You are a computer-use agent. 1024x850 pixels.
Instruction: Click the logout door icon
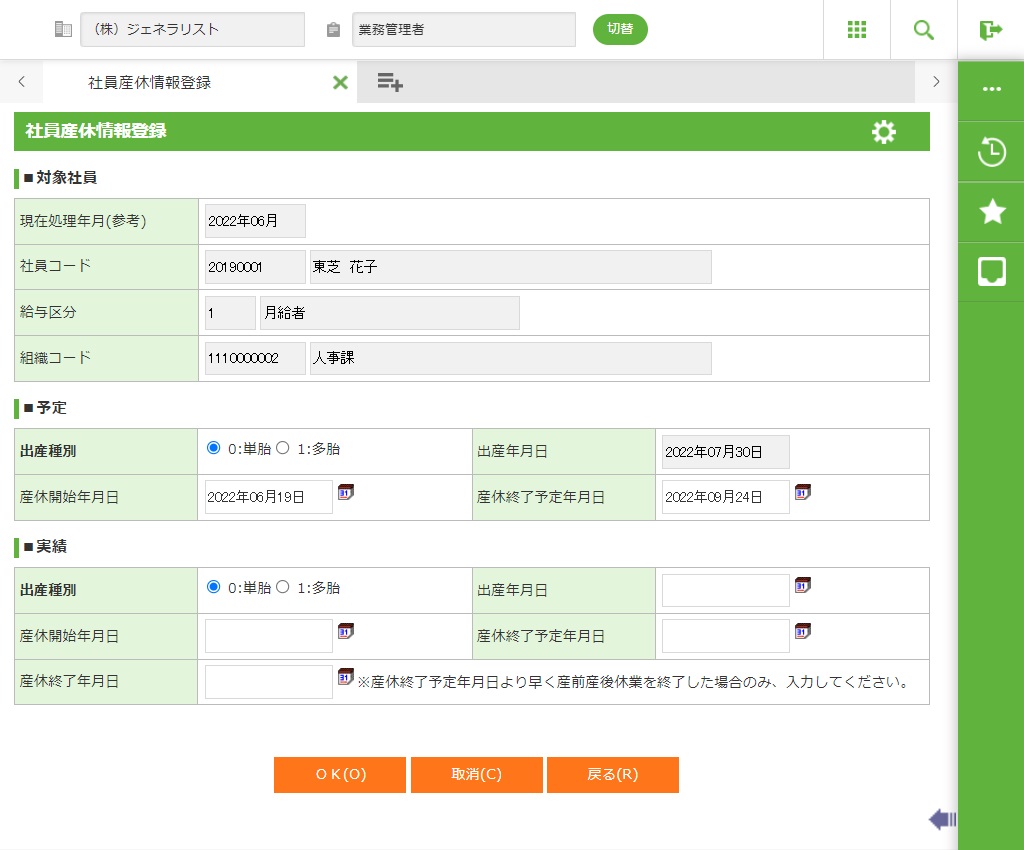click(991, 30)
